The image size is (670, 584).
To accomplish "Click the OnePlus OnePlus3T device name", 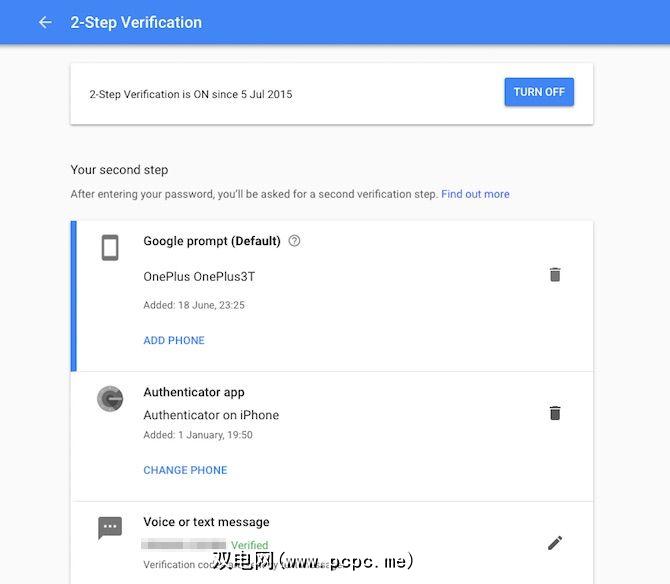I will 199,276.
